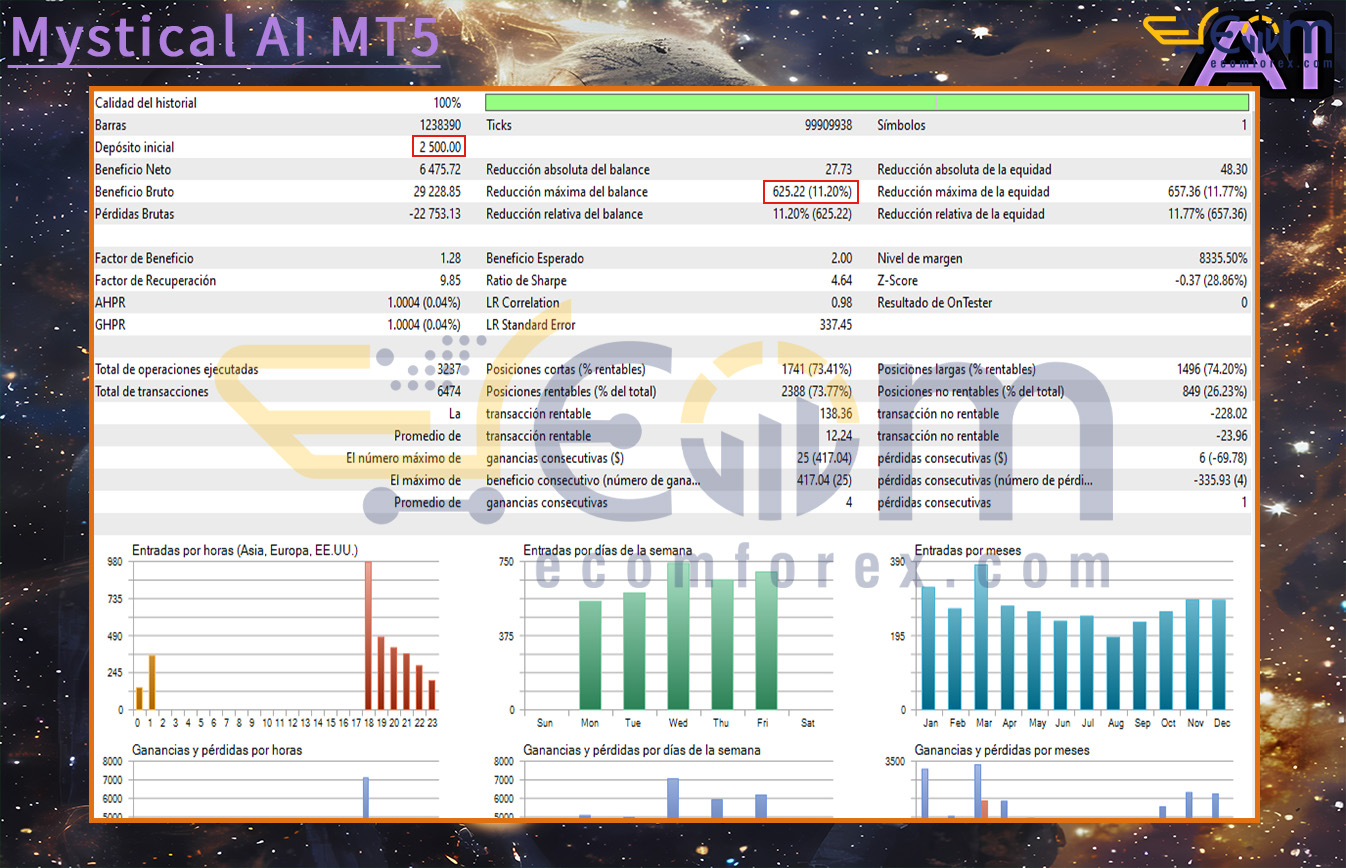Click the Fri bar in weekday entries chart
The height and width of the screenshot is (868, 1346).
(766, 640)
